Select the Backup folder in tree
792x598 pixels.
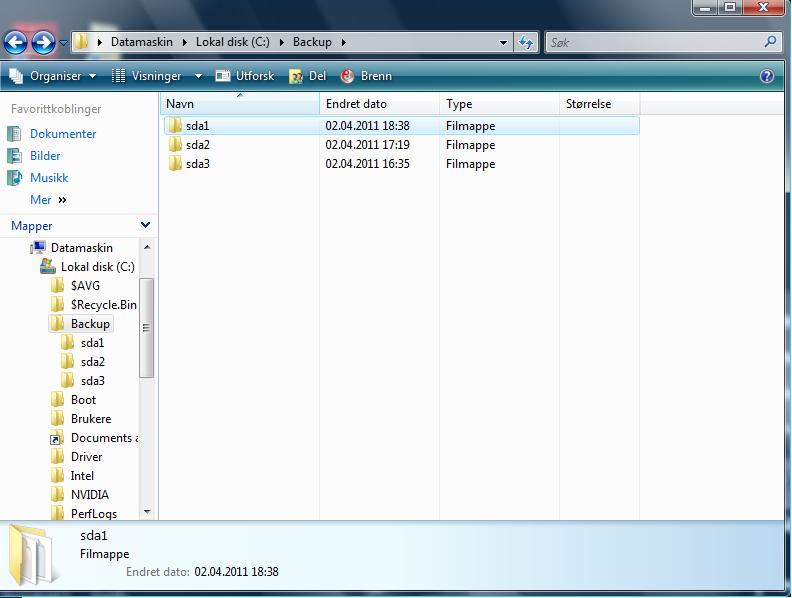(90, 324)
